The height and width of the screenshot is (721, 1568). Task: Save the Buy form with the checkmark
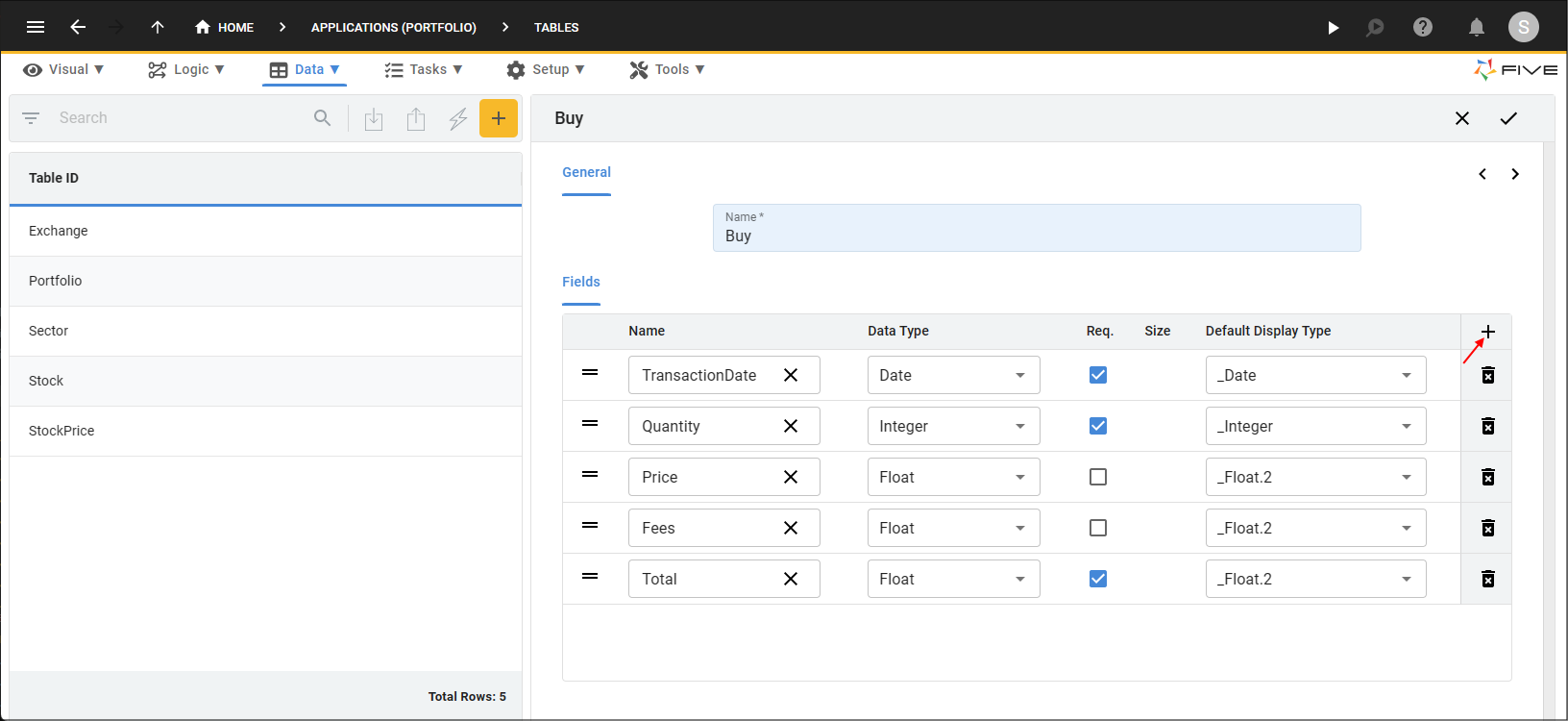tap(1508, 118)
